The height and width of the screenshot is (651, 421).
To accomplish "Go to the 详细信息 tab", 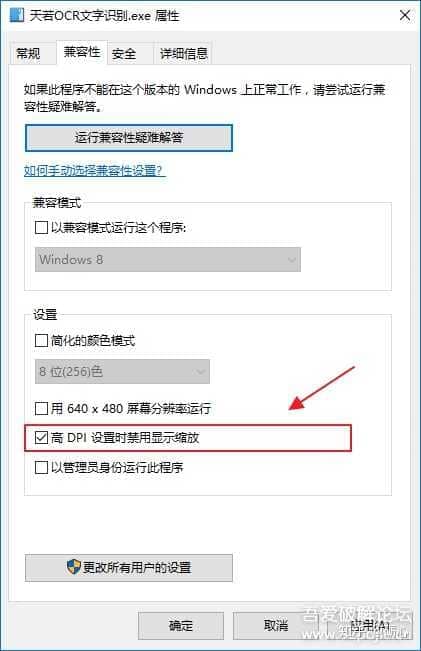I will pyautogui.click(x=184, y=54).
